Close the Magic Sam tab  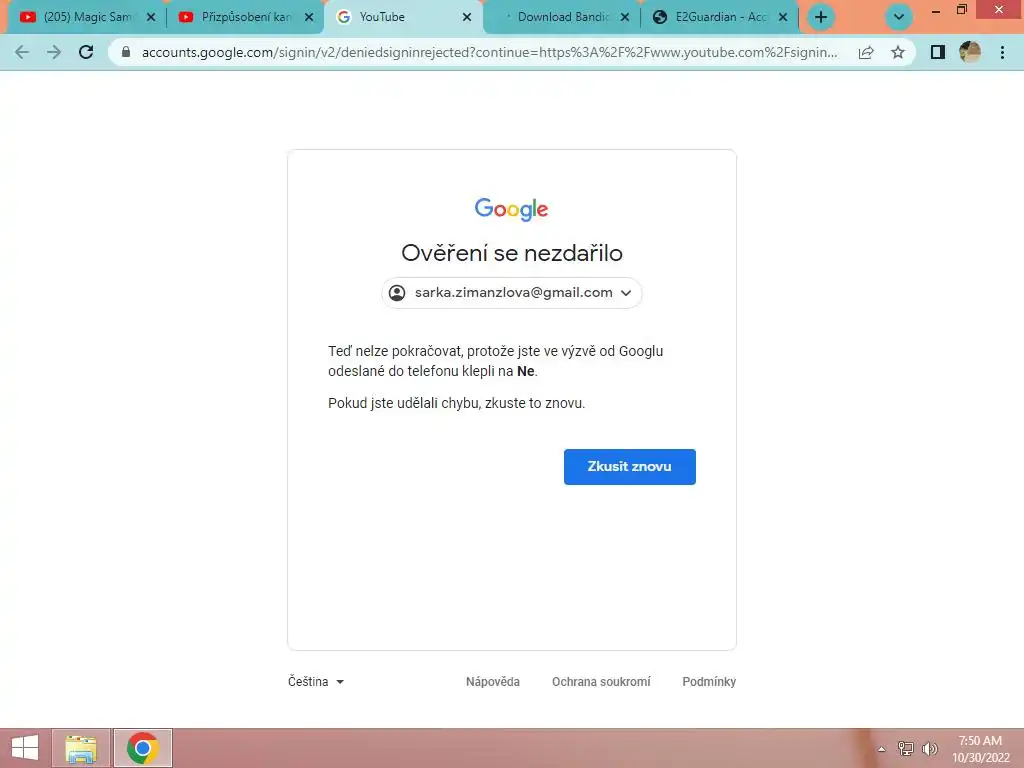[151, 18]
